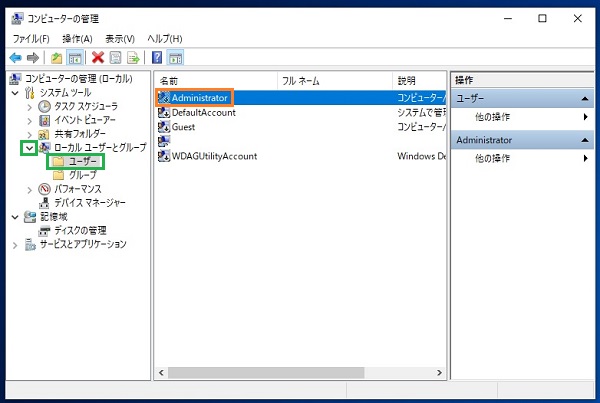This screenshot has width=600, height=403.
Task: Click the Export list toolbar icon
Action: [134, 58]
